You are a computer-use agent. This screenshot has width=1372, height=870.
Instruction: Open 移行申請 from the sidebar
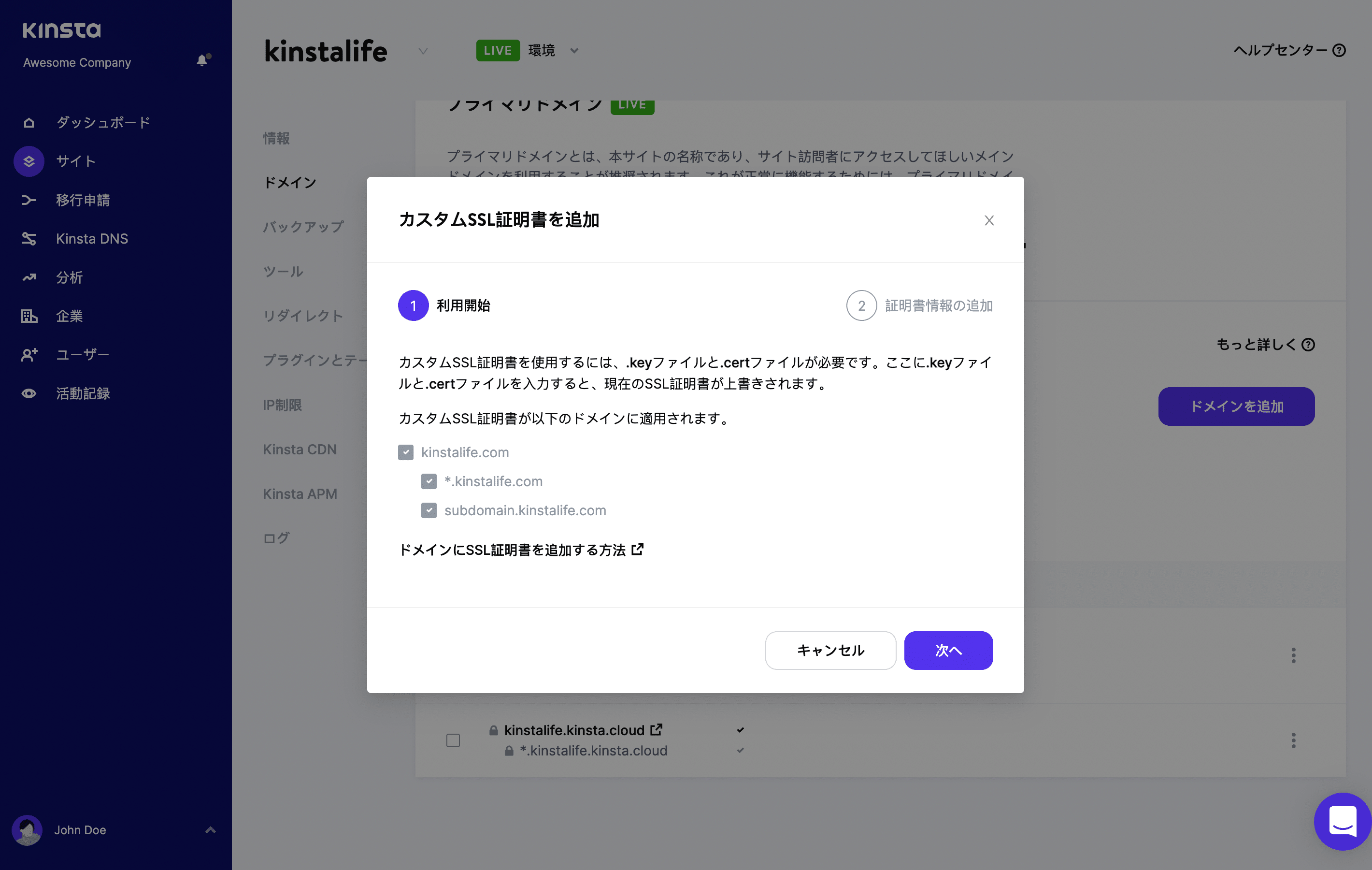29,200
